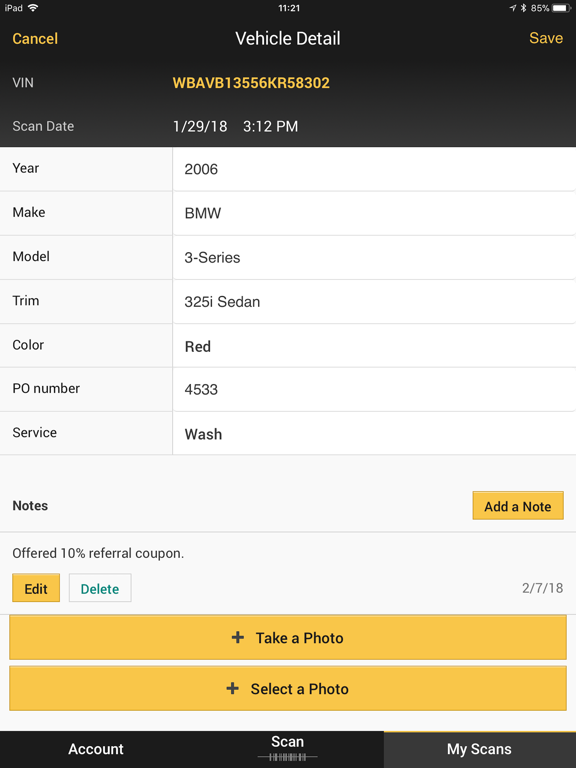Tap the Trim row label

click(x=25, y=300)
